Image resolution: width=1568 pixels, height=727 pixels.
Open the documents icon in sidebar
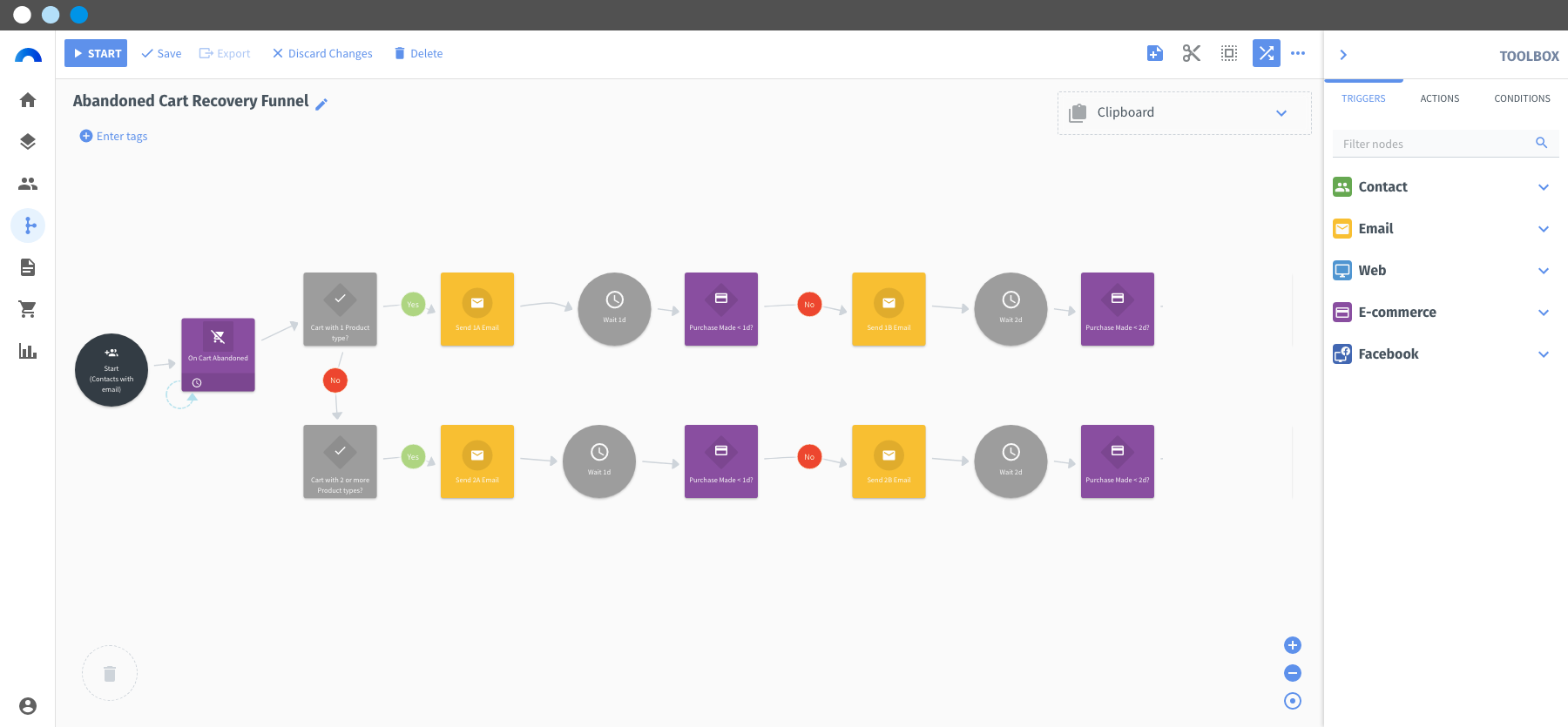(28, 267)
